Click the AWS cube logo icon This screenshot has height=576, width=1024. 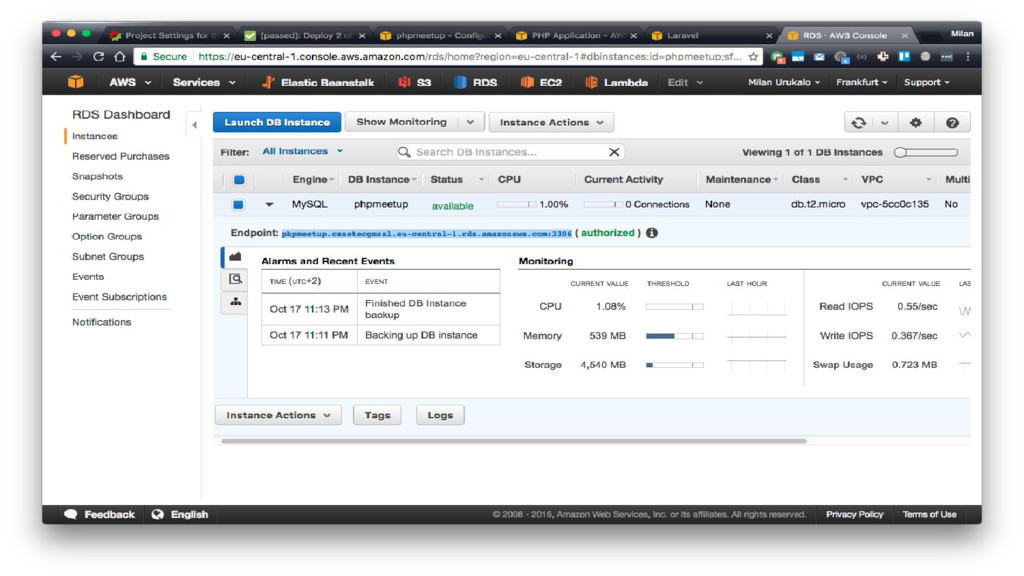pyautogui.click(x=76, y=82)
